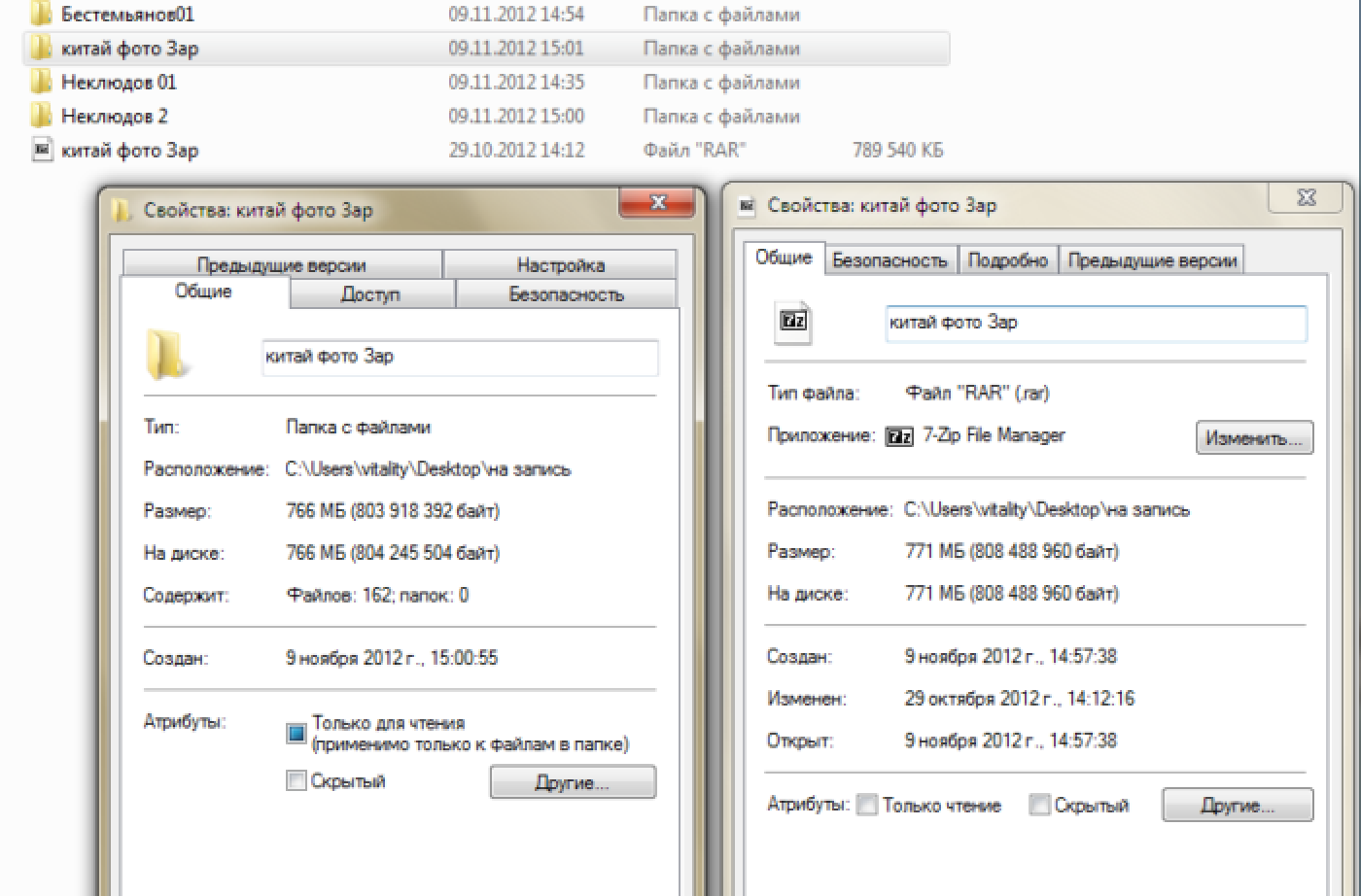Click the file name field in RAR properties
The width and height of the screenshot is (1361, 896).
pos(1095,324)
